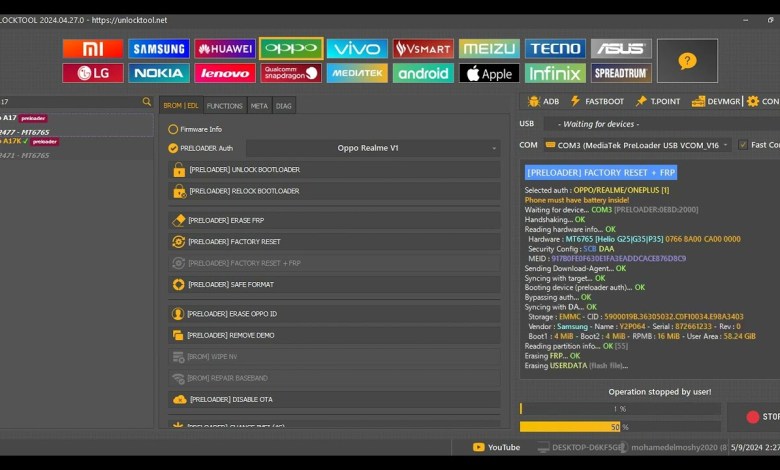Run PRELOADER Safe Format
Screen dimensions: 780x470
pos(334,284)
